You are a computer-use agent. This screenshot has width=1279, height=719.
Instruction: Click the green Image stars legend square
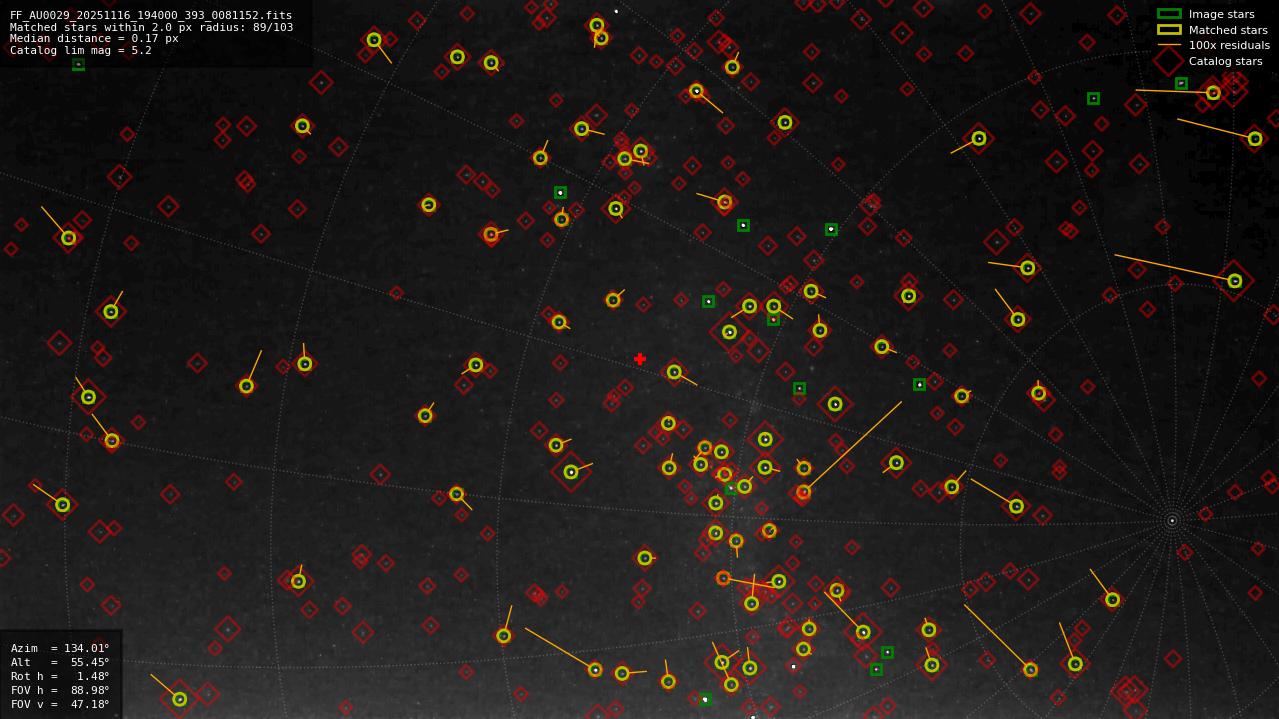tap(1169, 14)
